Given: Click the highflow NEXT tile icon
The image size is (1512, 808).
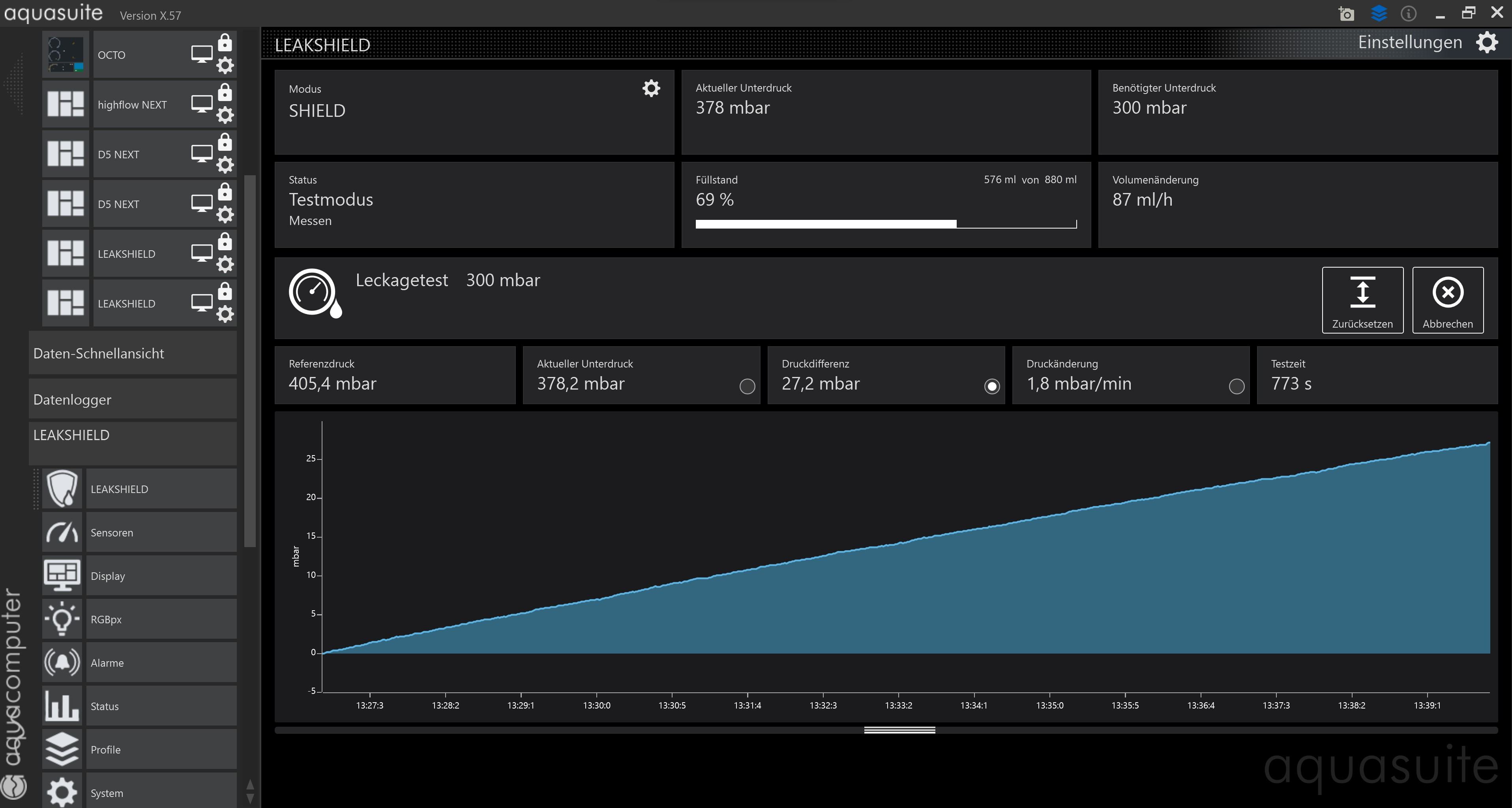Looking at the screenshot, I should [x=66, y=104].
